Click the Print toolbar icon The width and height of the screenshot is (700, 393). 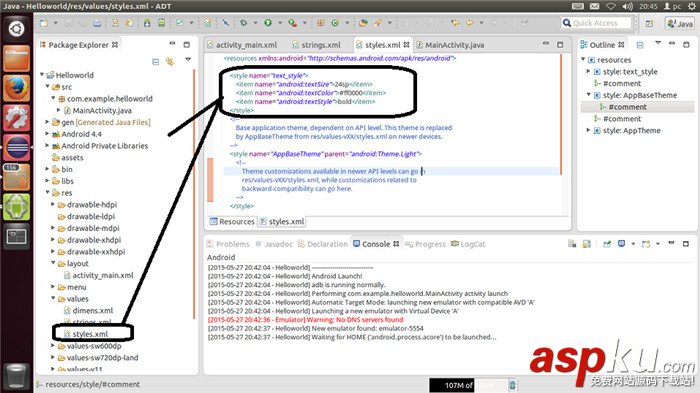tap(97, 23)
